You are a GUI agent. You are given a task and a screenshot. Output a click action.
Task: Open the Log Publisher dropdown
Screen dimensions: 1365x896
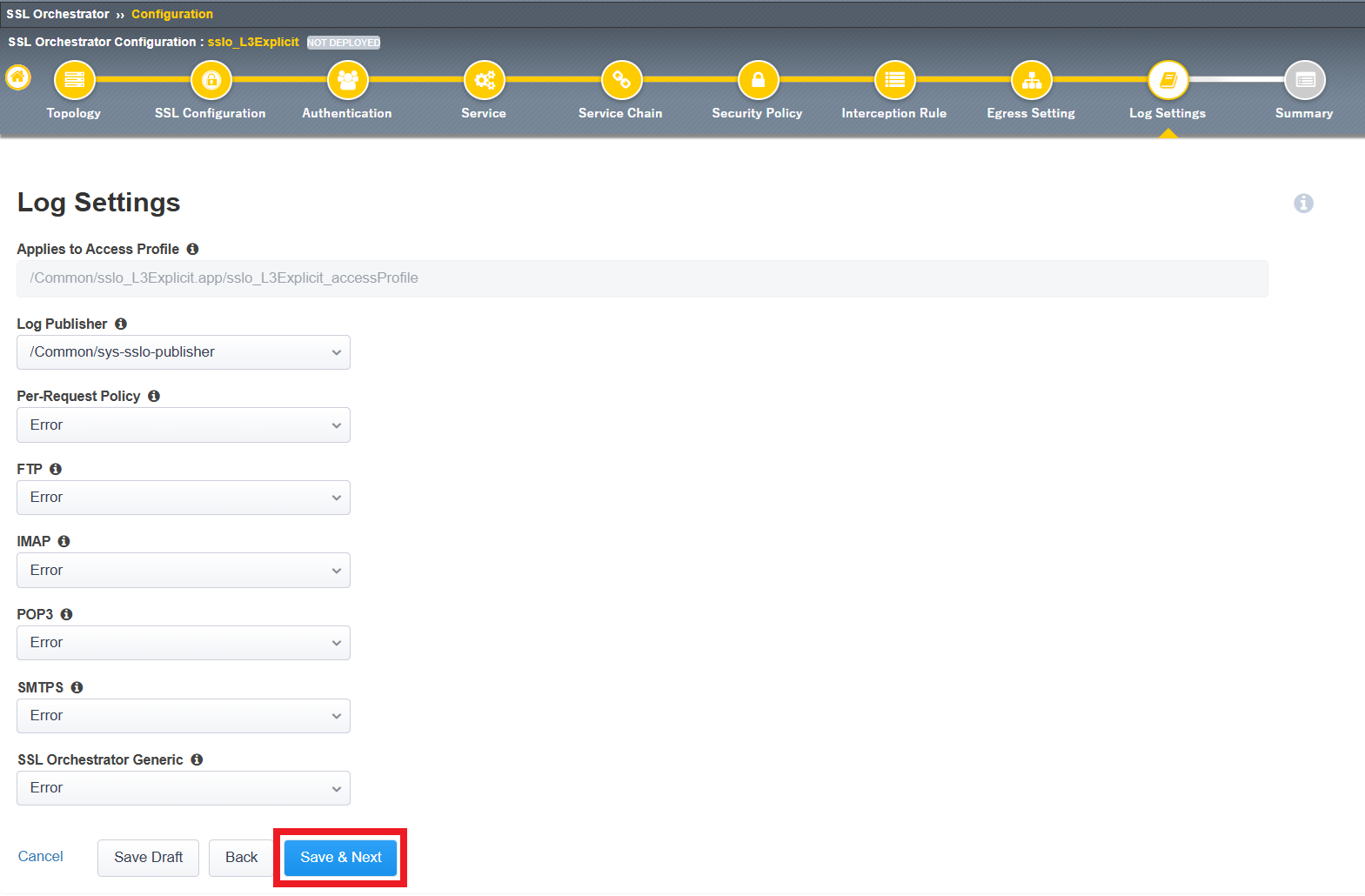[184, 352]
